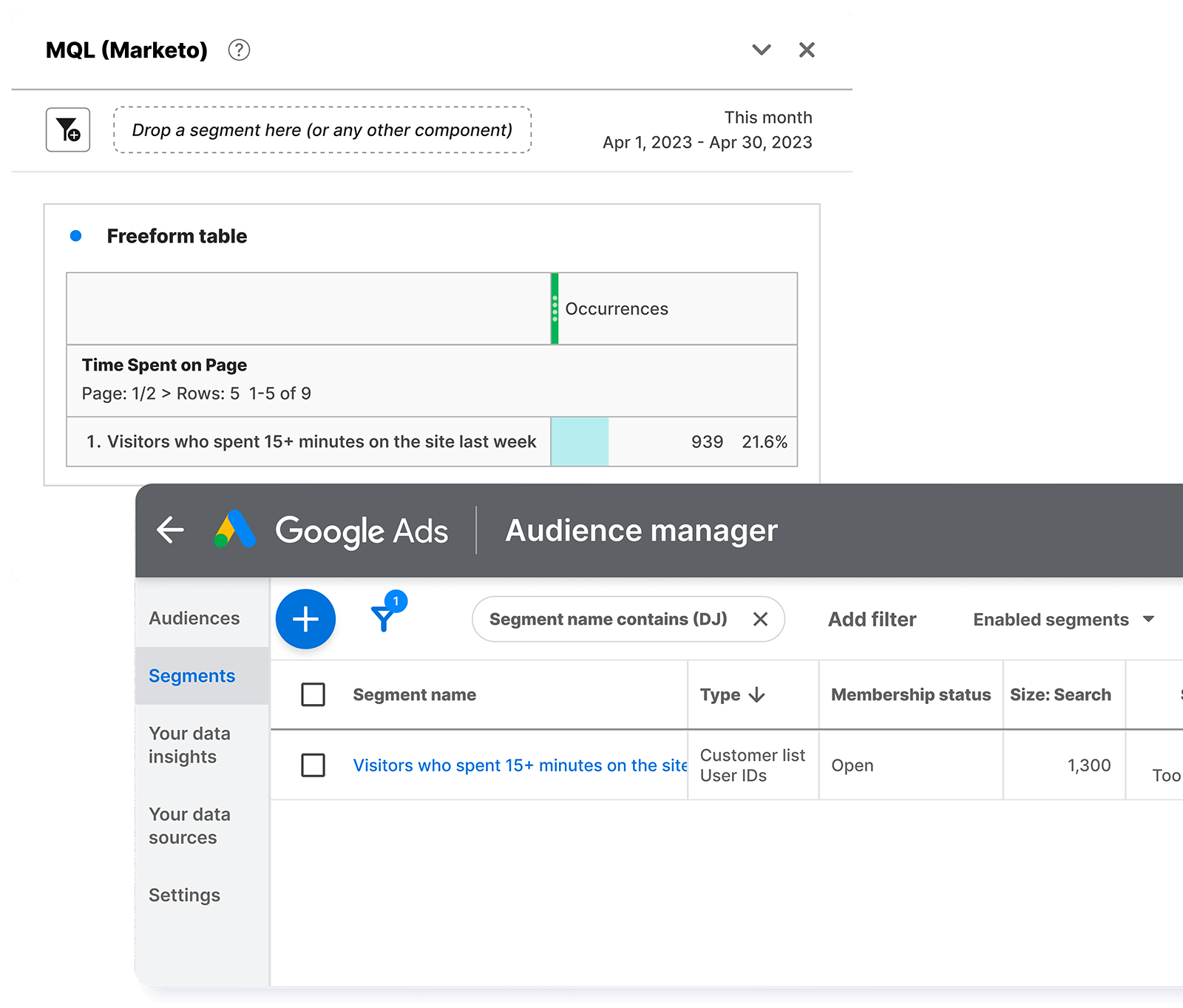Remove the Segment name contains (DJ) filter
The height and width of the screenshot is (1008, 1183).
(x=760, y=620)
